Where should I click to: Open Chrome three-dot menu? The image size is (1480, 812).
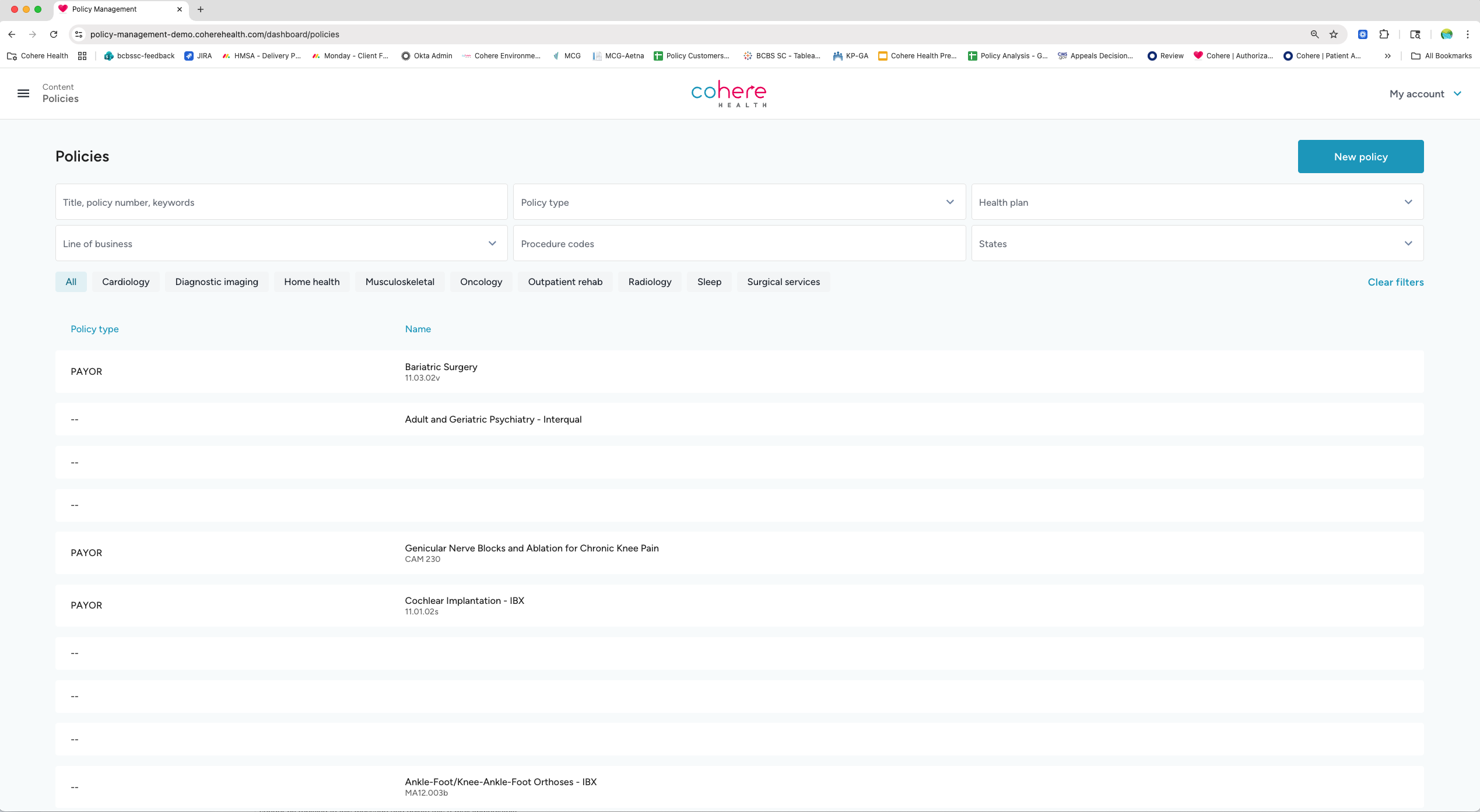click(1468, 34)
